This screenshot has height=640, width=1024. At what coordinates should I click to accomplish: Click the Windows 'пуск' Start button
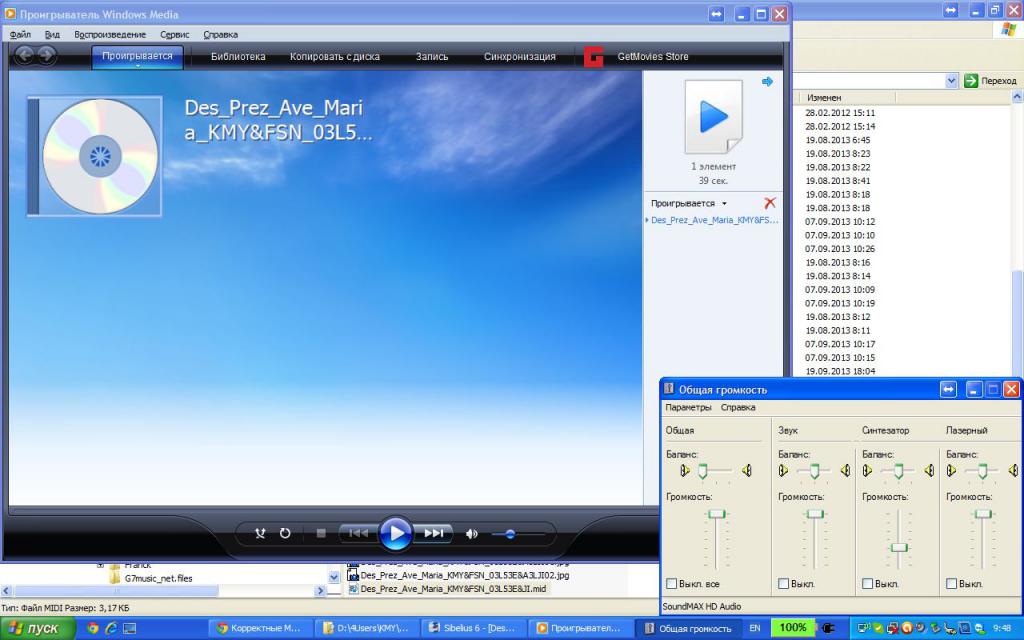coord(35,628)
